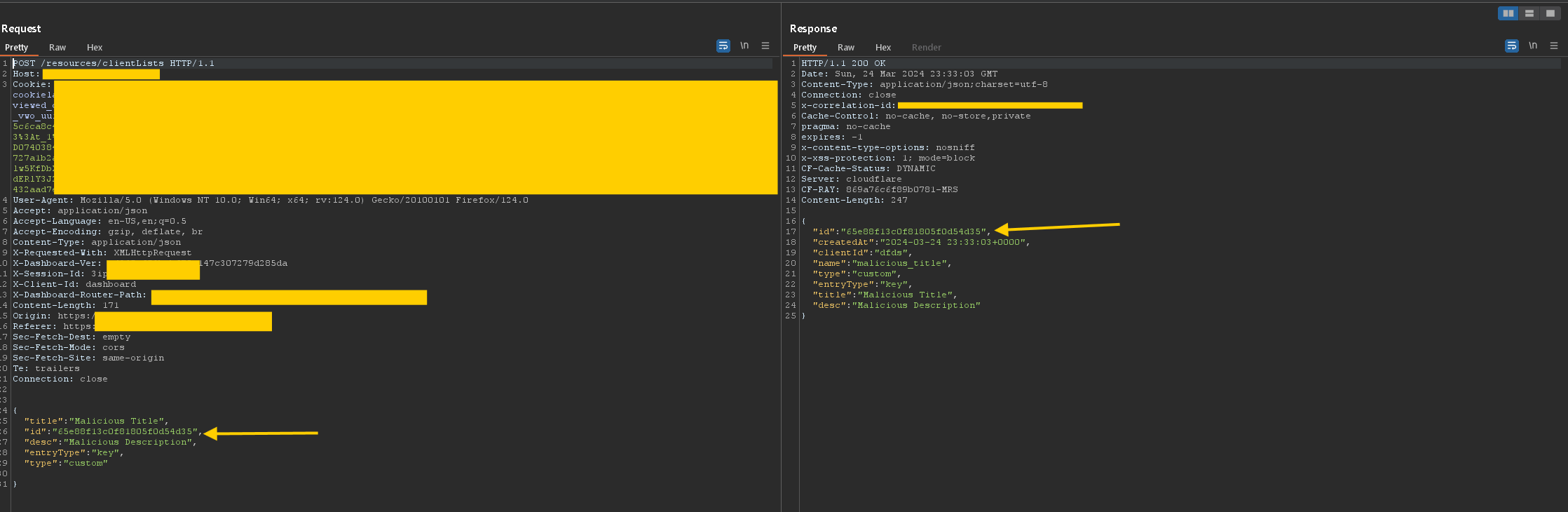
Task: Switch to the Raw tab in Request
Action: (x=57, y=48)
